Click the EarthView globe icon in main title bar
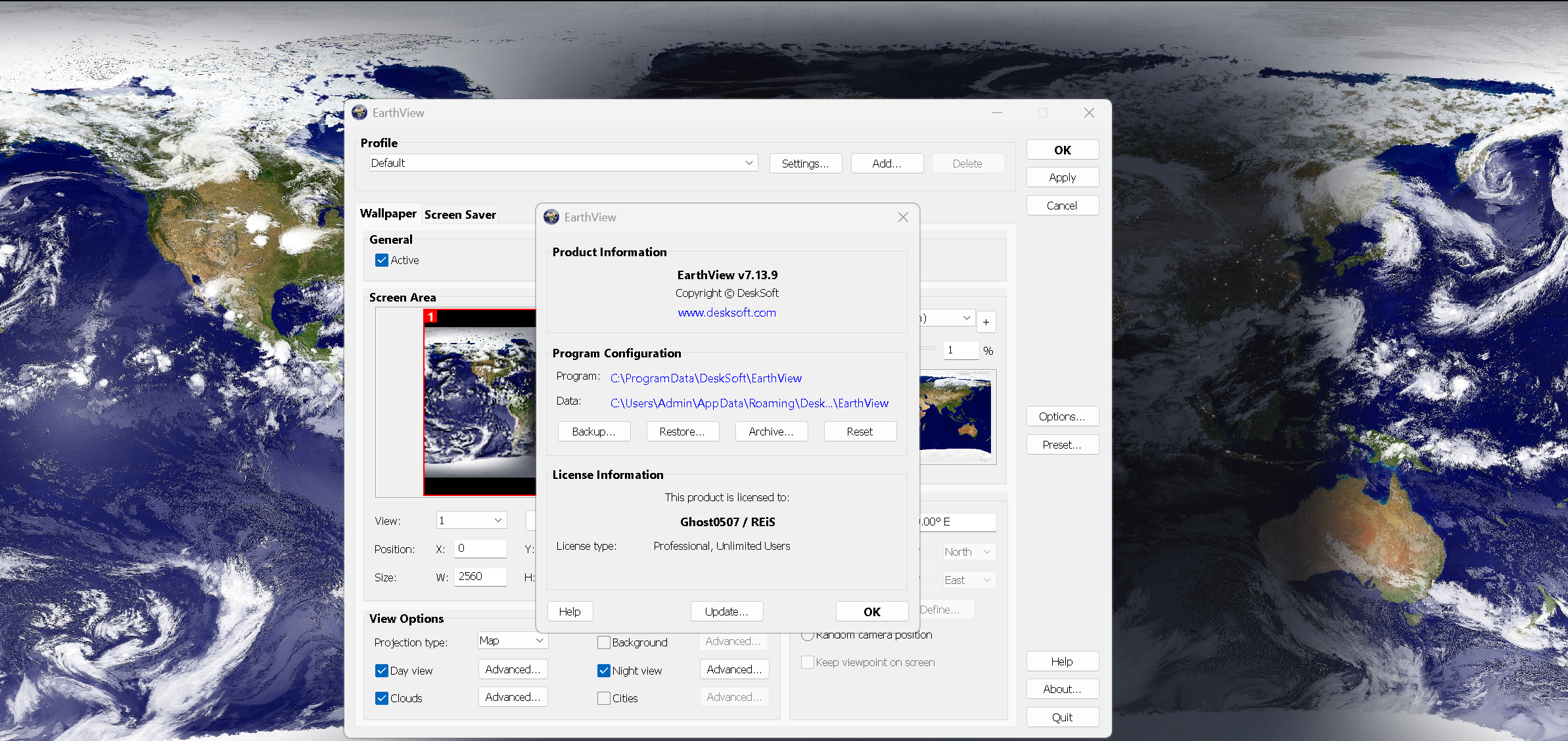The width and height of the screenshot is (1568, 741). [x=359, y=112]
